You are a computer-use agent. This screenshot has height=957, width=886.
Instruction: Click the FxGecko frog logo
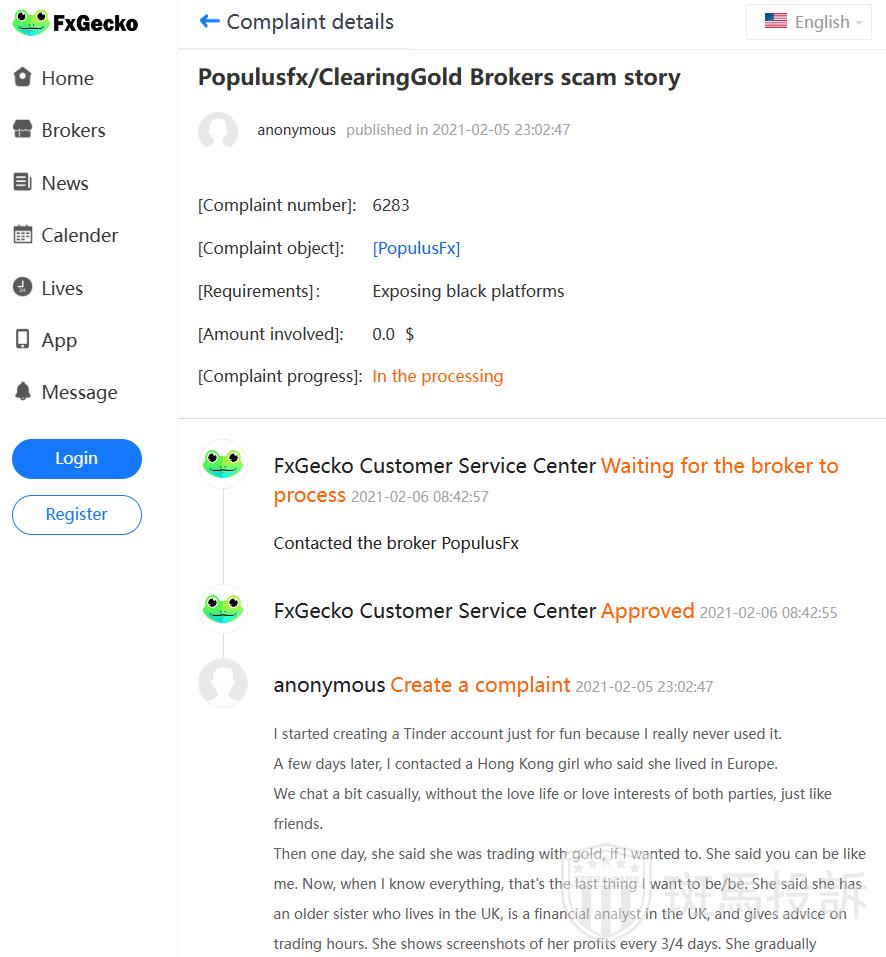[31, 22]
